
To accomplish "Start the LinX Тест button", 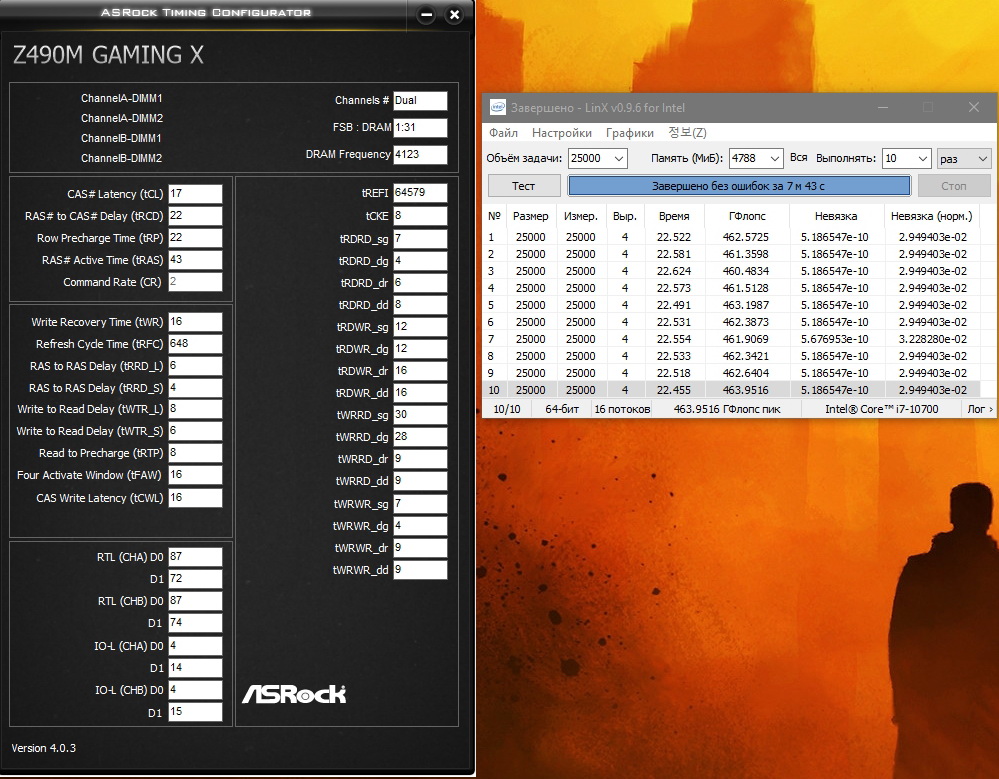I will 524,186.
